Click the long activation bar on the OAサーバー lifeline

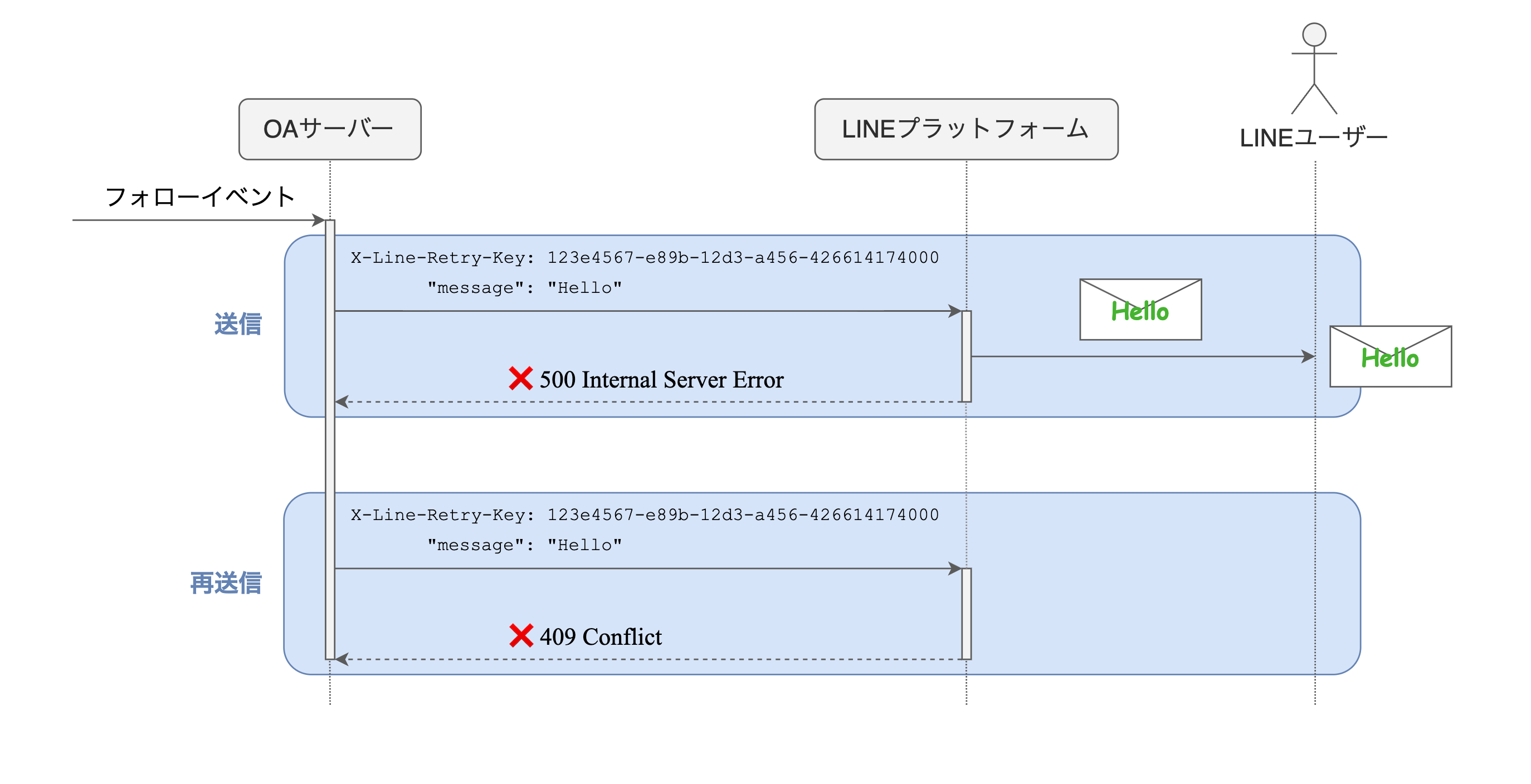[330, 439]
